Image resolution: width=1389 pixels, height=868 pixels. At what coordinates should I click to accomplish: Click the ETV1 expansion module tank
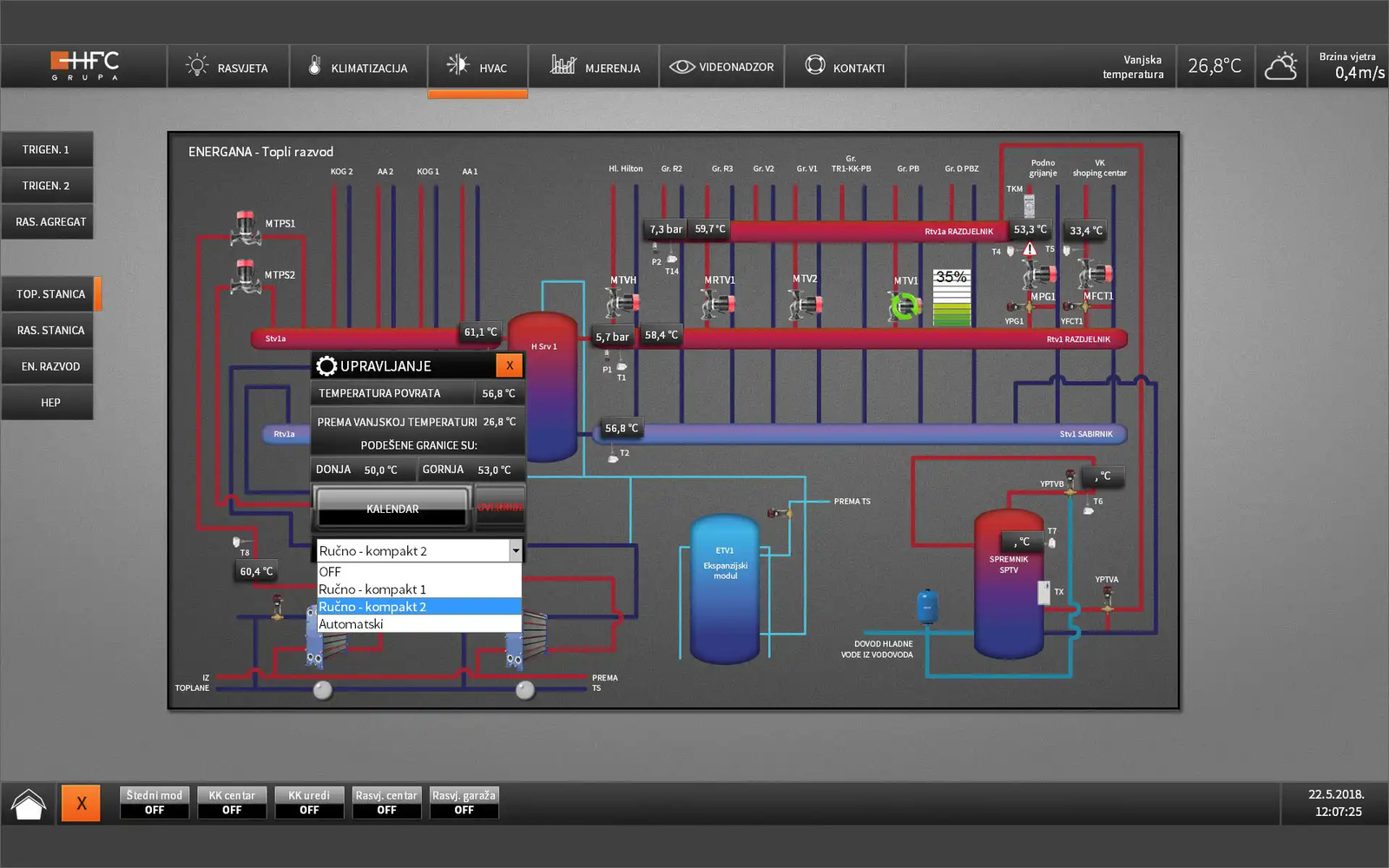click(x=725, y=589)
